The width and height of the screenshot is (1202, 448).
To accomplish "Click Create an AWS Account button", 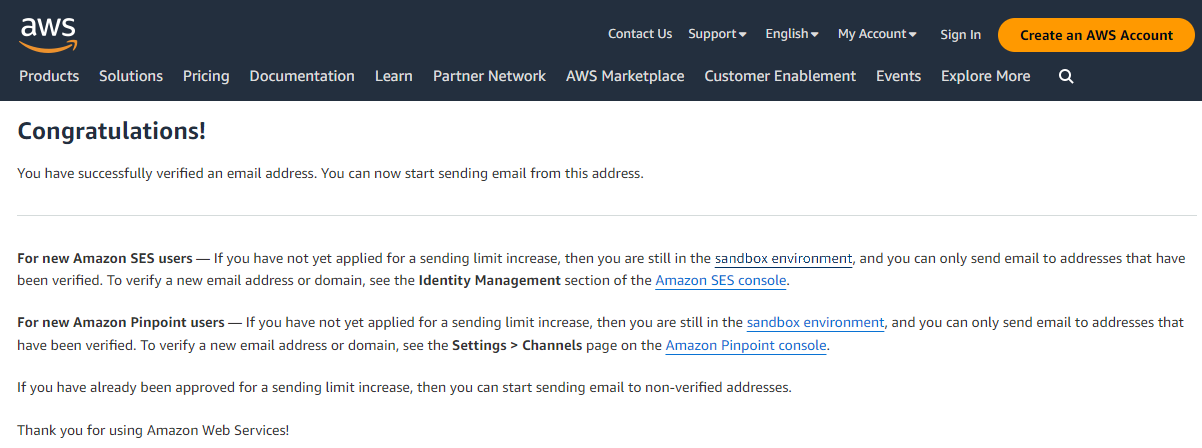I will pyautogui.click(x=1096, y=35).
